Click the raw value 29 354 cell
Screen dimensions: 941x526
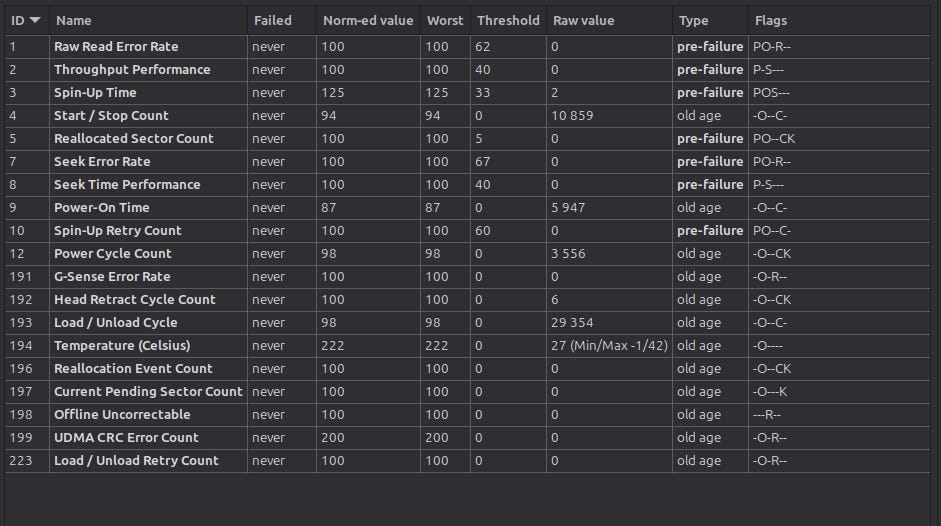pos(609,323)
